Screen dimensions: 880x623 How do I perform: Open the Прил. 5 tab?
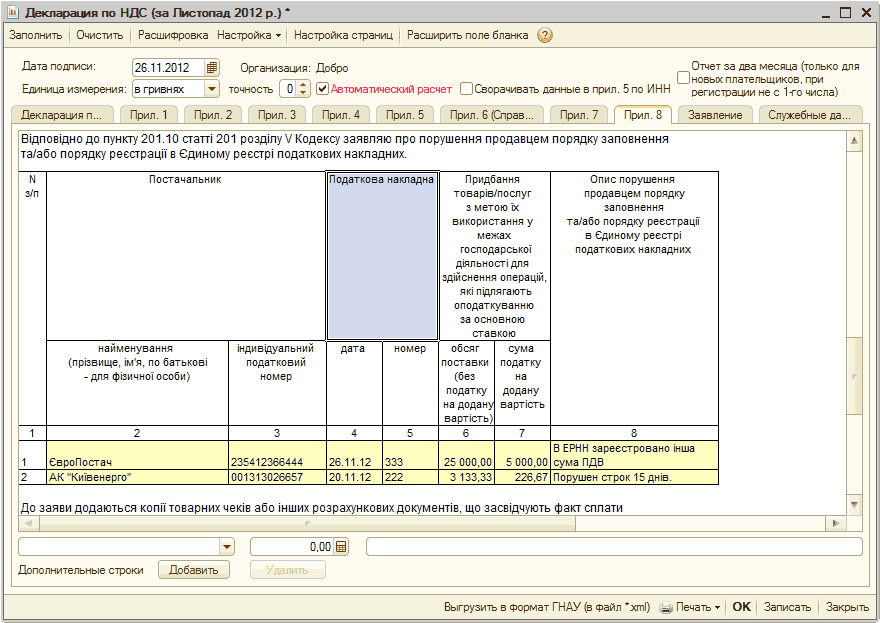pyautogui.click(x=405, y=115)
